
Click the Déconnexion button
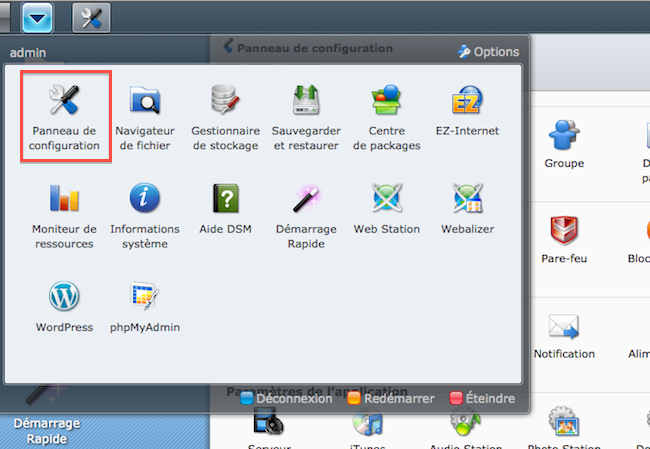pyautogui.click(x=286, y=398)
